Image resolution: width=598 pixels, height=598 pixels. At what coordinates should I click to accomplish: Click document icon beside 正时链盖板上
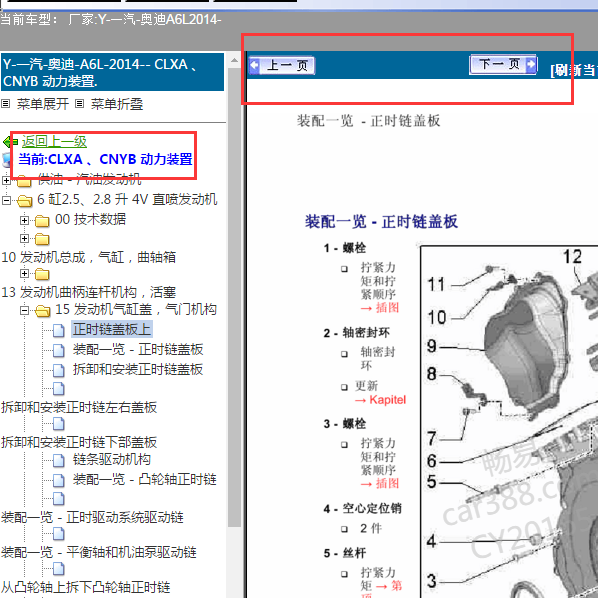(58, 330)
